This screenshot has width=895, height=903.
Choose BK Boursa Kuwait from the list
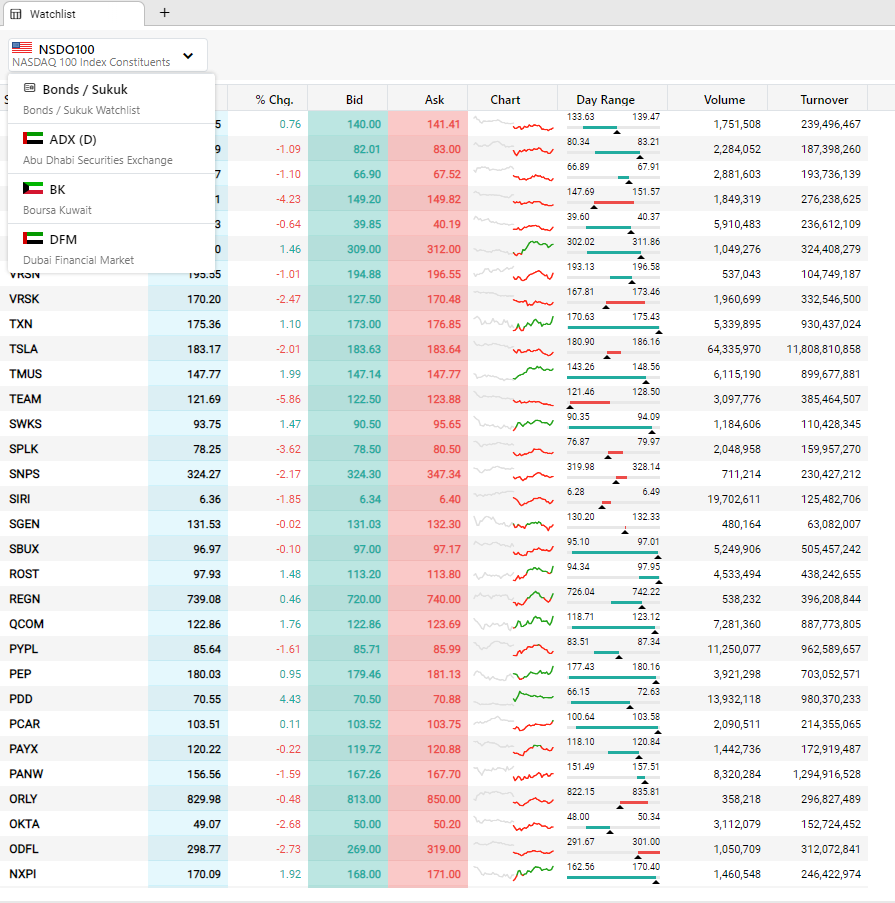(x=111, y=199)
